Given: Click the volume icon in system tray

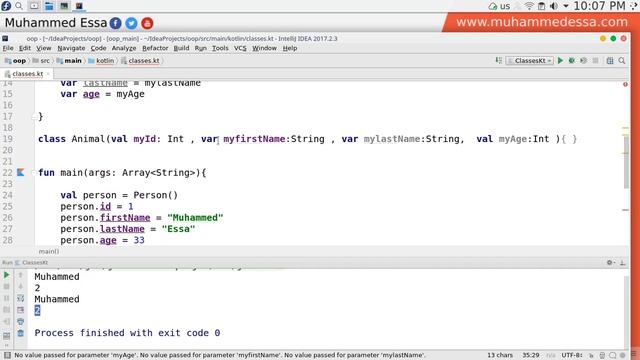Looking at the screenshot, I should (554, 6).
